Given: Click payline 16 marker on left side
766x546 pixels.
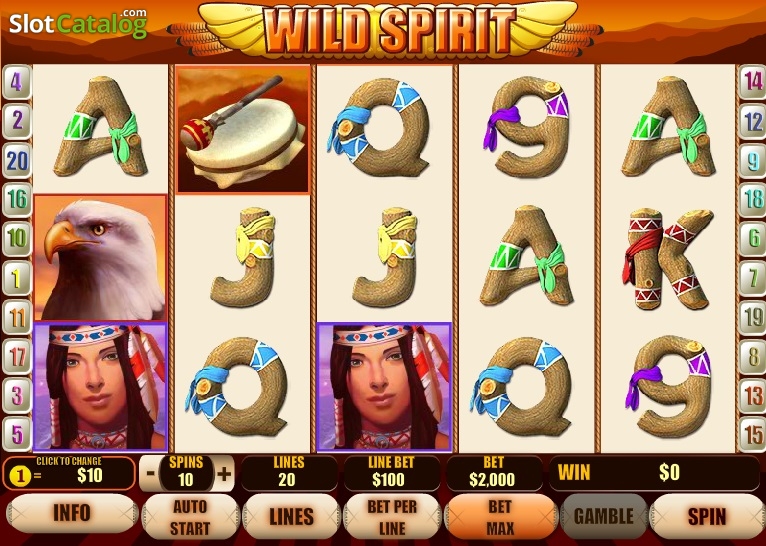Looking at the screenshot, I should (17, 199).
